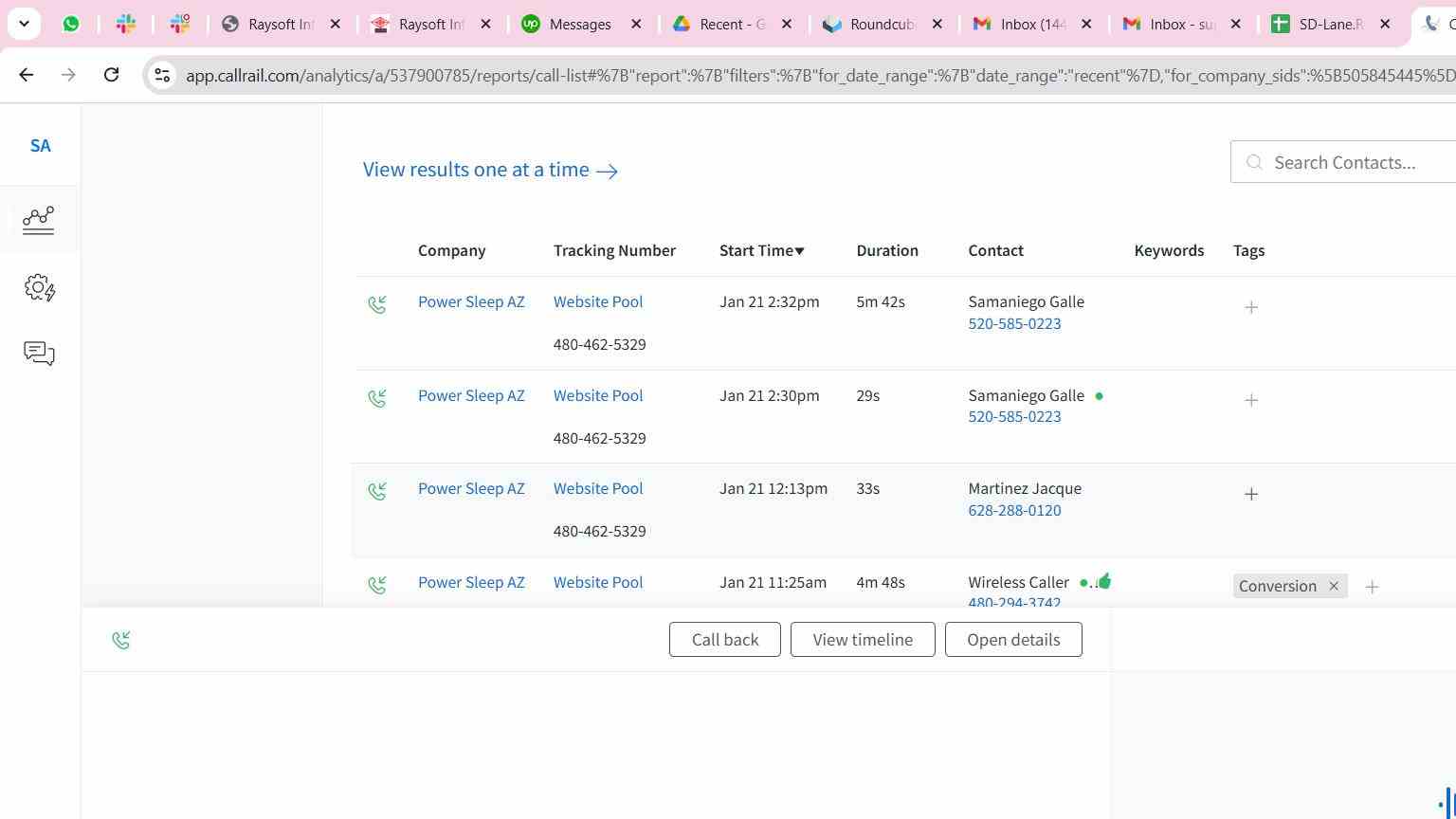
Task: Reload the page
Action: pyautogui.click(x=111, y=74)
